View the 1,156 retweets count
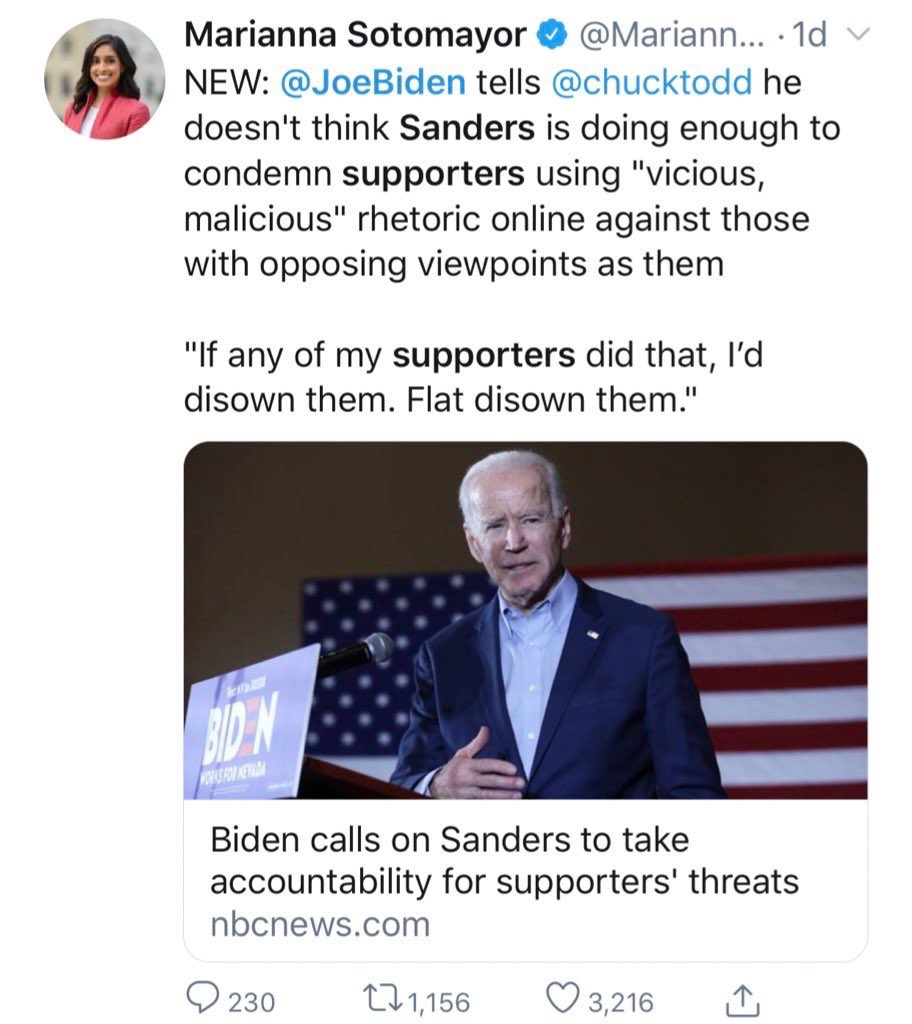 (x=439, y=1002)
